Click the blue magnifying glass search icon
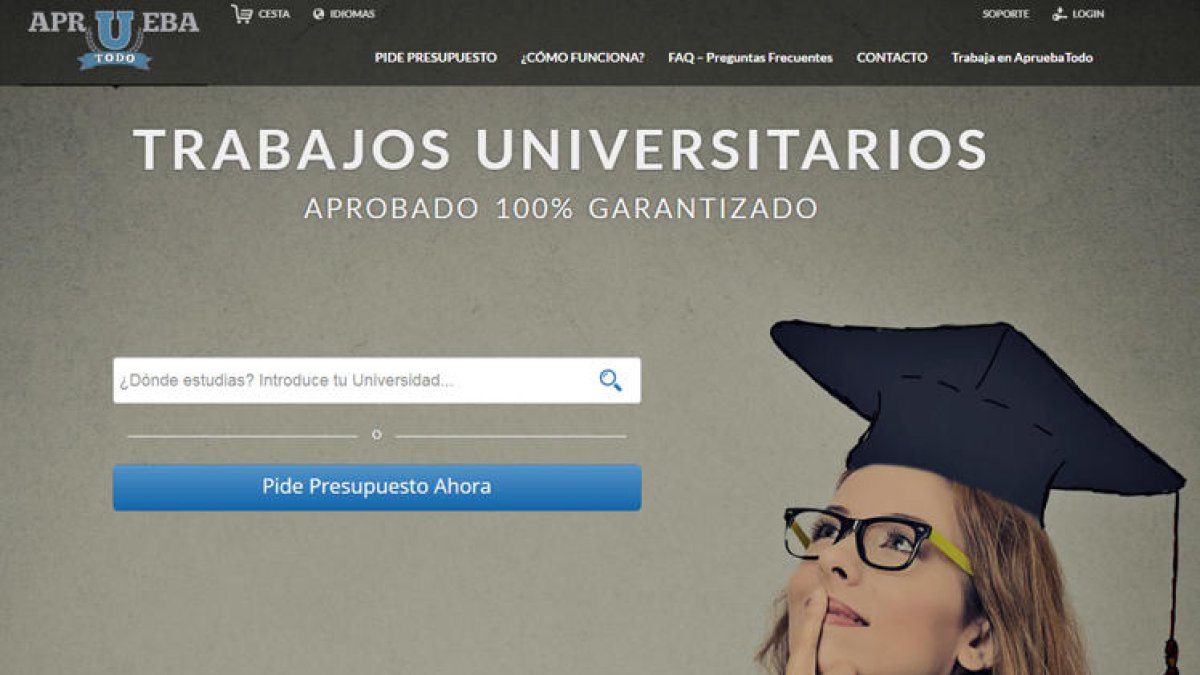Viewport: 1200px width, 675px height. tap(610, 380)
